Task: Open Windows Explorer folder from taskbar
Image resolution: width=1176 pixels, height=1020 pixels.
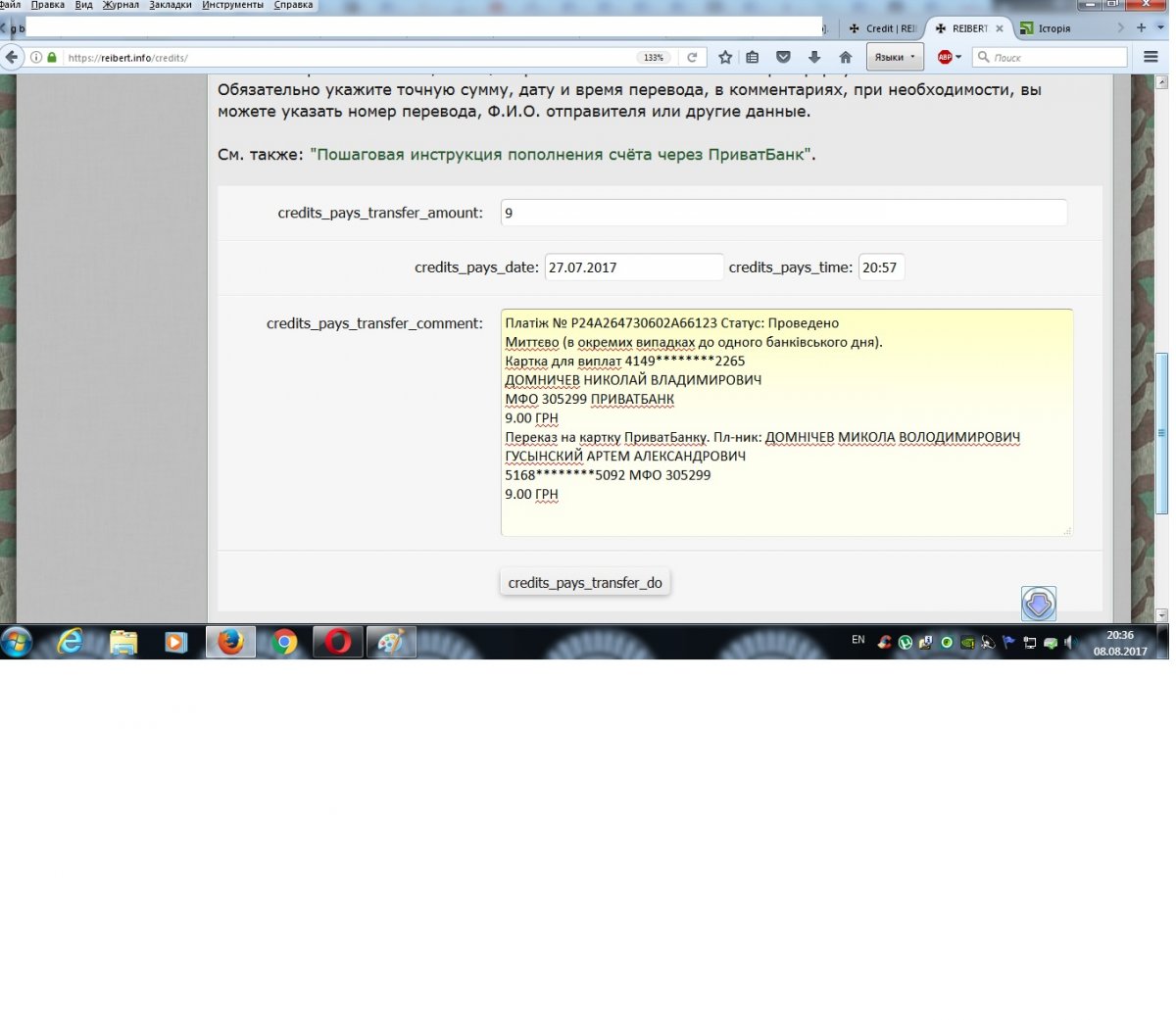Action: tap(123, 643)
